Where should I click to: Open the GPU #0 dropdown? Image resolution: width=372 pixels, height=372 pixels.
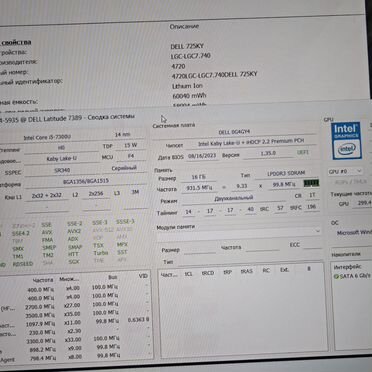(x=345, y=172)
